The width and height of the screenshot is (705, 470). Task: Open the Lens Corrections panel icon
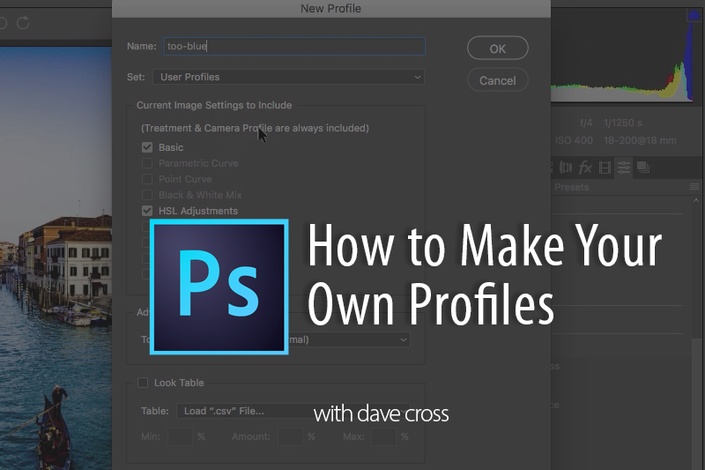pyautogui.click(x=566, y=168)
